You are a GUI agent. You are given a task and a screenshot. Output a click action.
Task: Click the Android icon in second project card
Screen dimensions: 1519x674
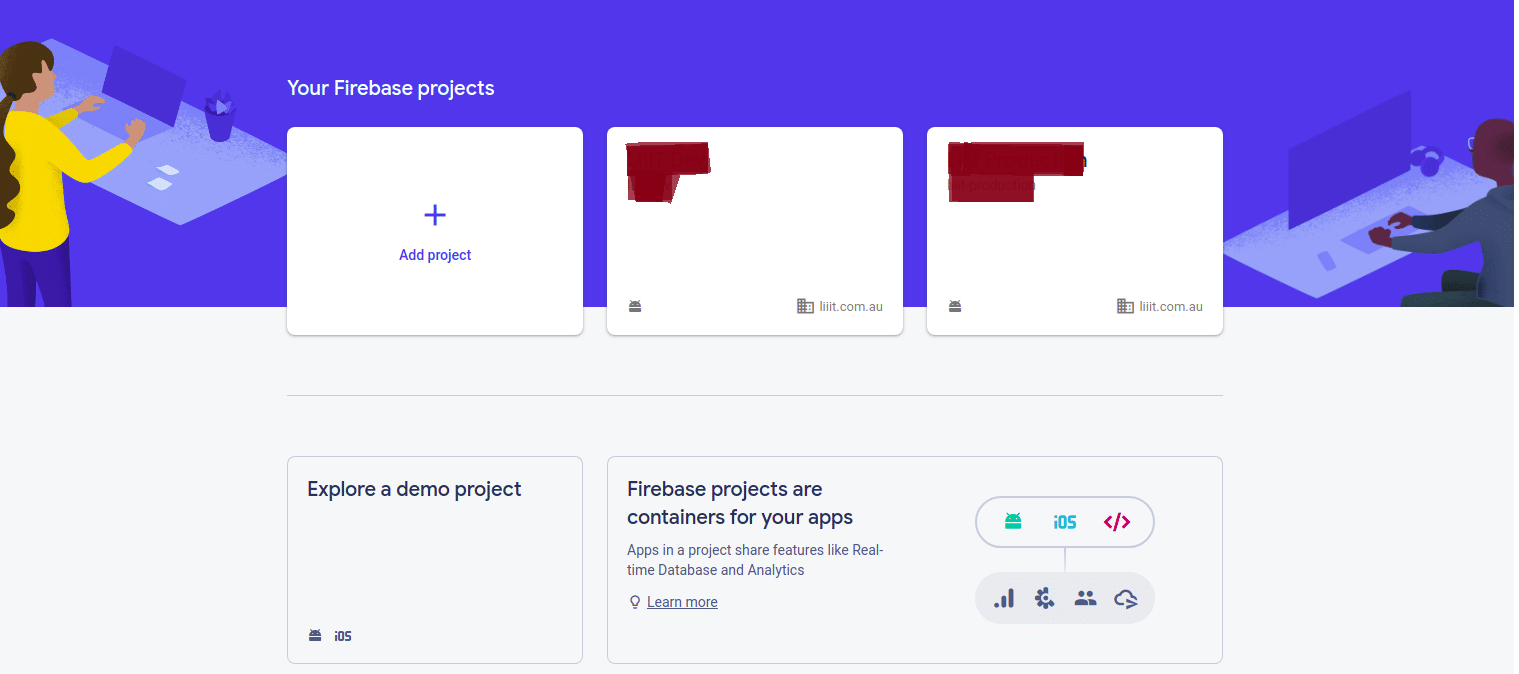pos(955,306)
